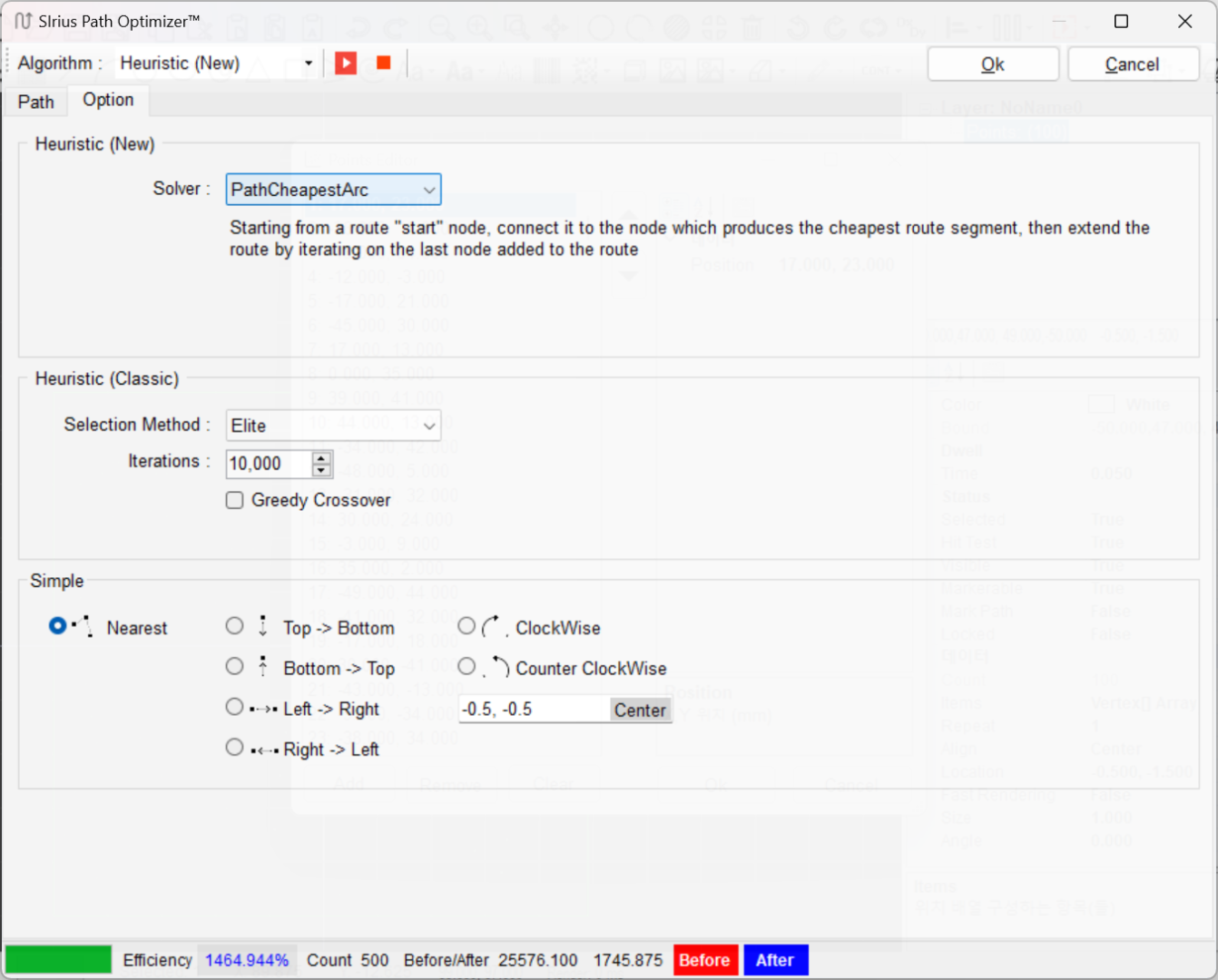
Task: Maximize the Sirius Path Optimizer window
Action: (x=1121, y=21)
